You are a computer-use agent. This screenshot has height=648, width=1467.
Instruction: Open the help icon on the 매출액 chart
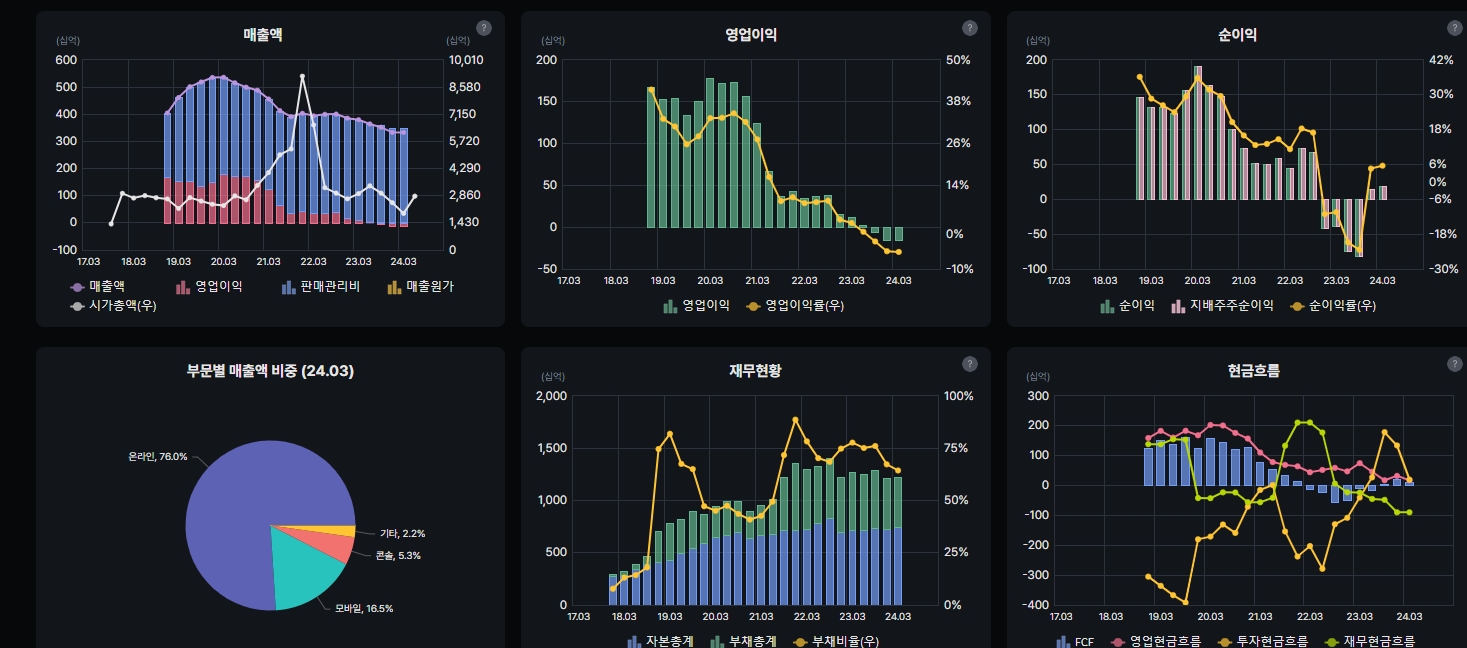pos(484,27)
